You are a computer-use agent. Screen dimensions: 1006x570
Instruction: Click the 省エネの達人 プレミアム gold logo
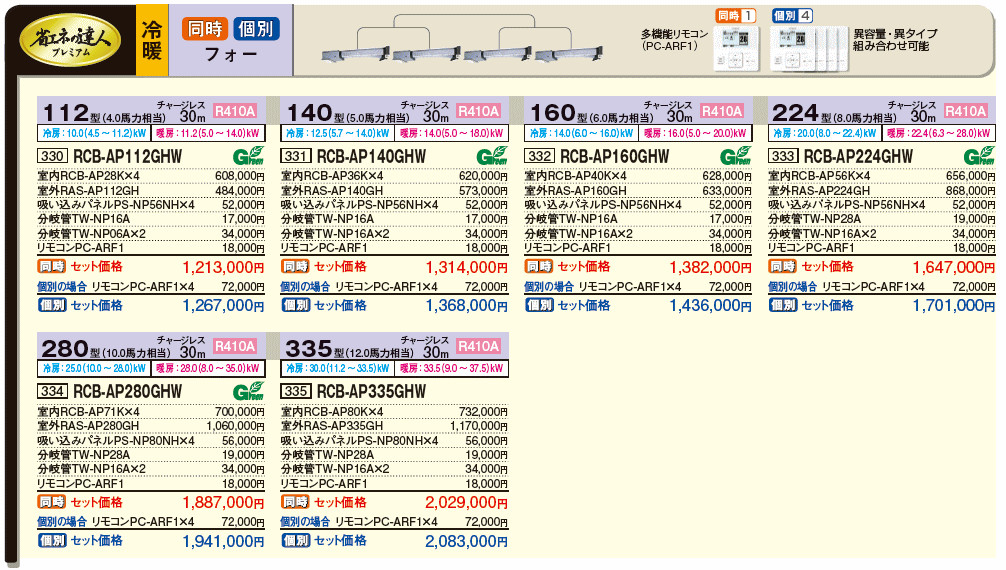pos(71,40)
